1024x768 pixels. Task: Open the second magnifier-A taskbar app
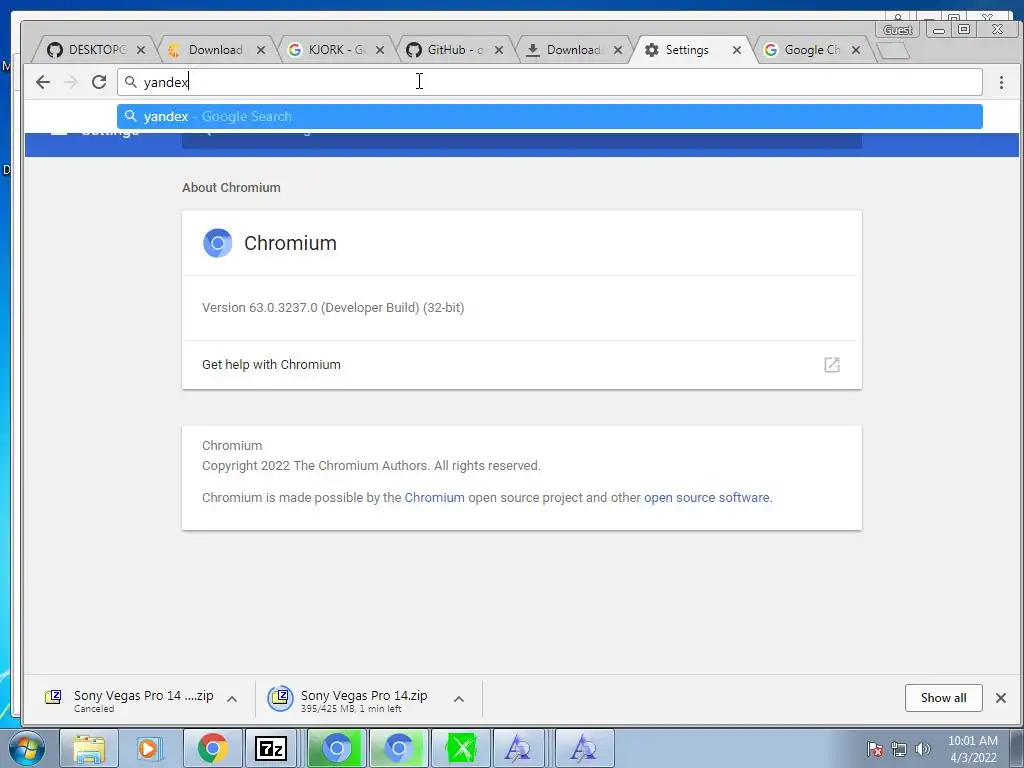coord(583,748)
